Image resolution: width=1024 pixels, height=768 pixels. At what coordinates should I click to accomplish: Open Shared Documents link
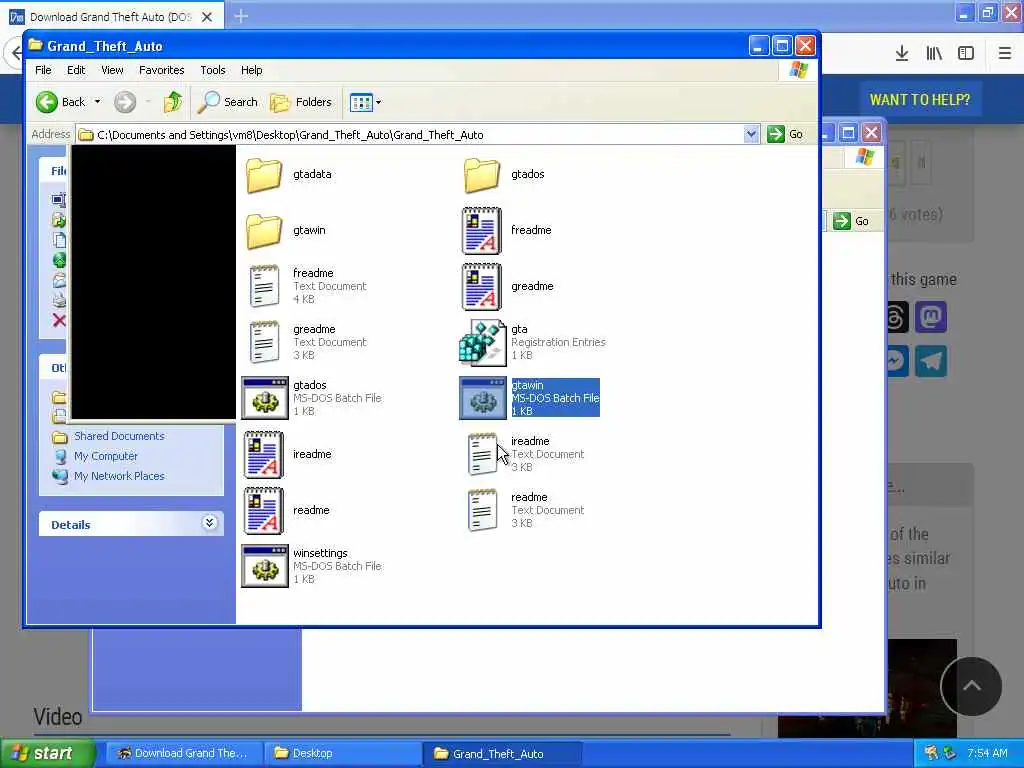(x=119, y=436)
